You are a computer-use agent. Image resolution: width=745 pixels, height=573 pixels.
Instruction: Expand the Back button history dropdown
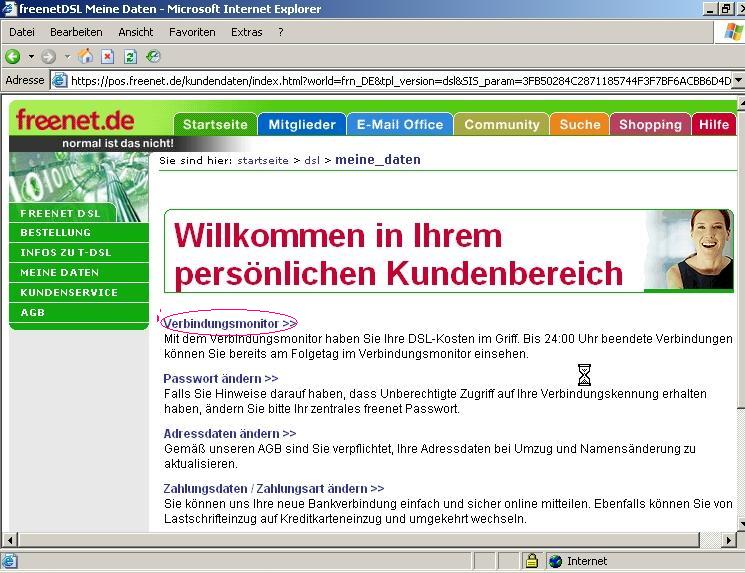click(30, 57)
